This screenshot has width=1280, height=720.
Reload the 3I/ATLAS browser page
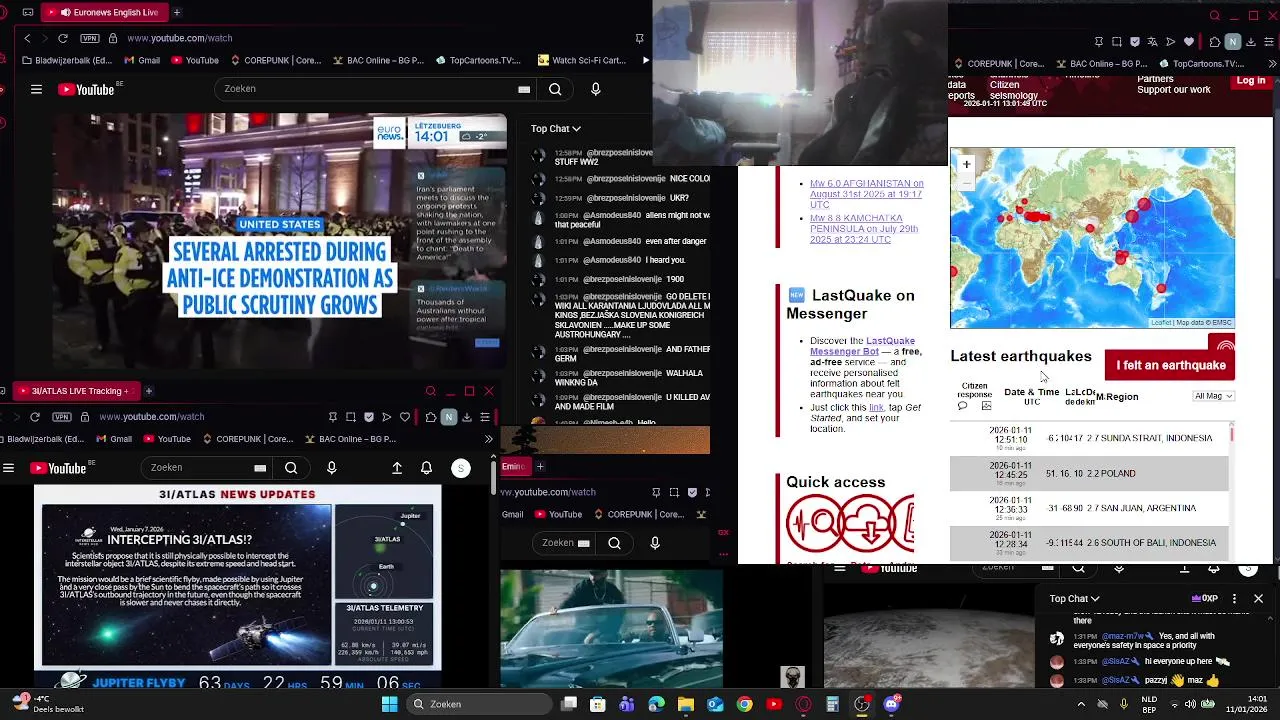click(x=35, y=417)
